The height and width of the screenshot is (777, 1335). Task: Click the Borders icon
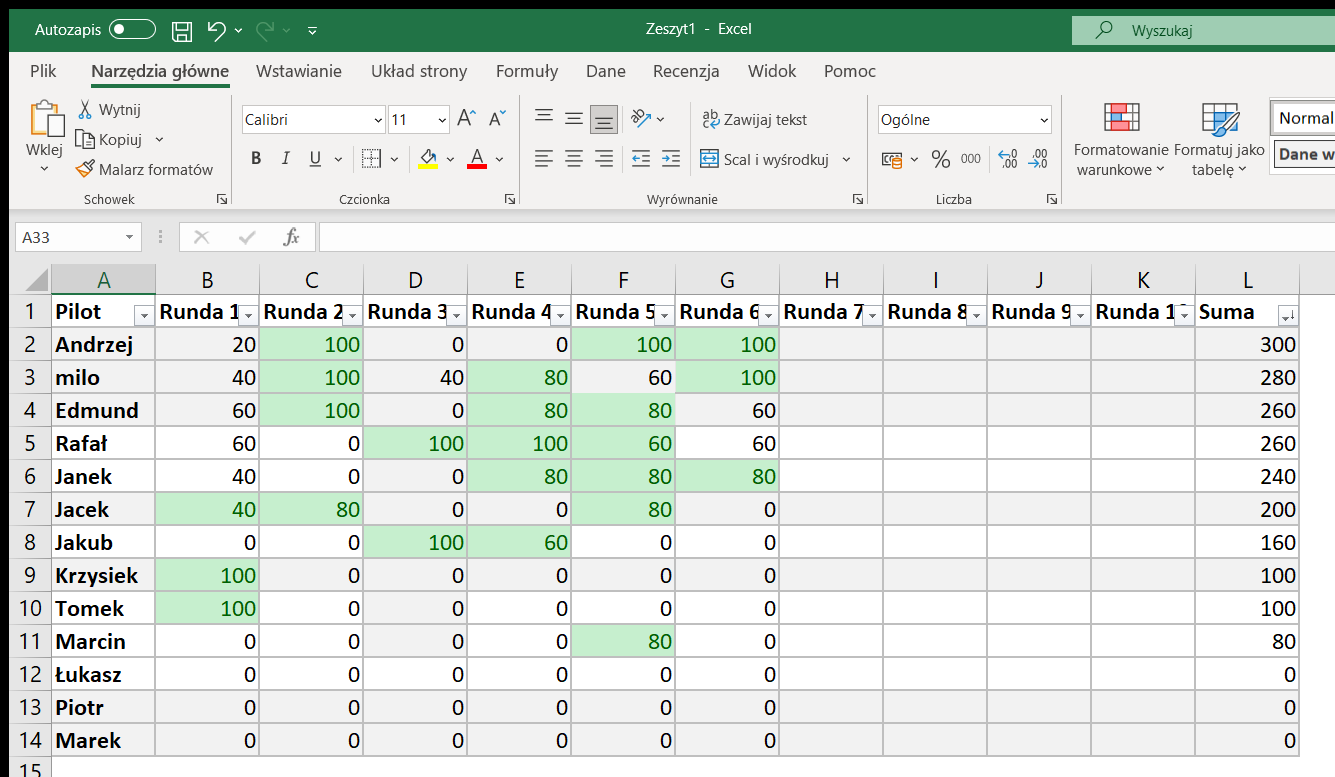click(371, 158)
